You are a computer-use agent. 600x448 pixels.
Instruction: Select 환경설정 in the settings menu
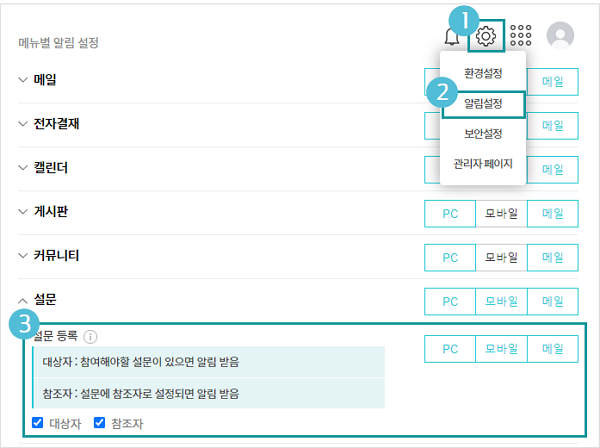(483, 73)
